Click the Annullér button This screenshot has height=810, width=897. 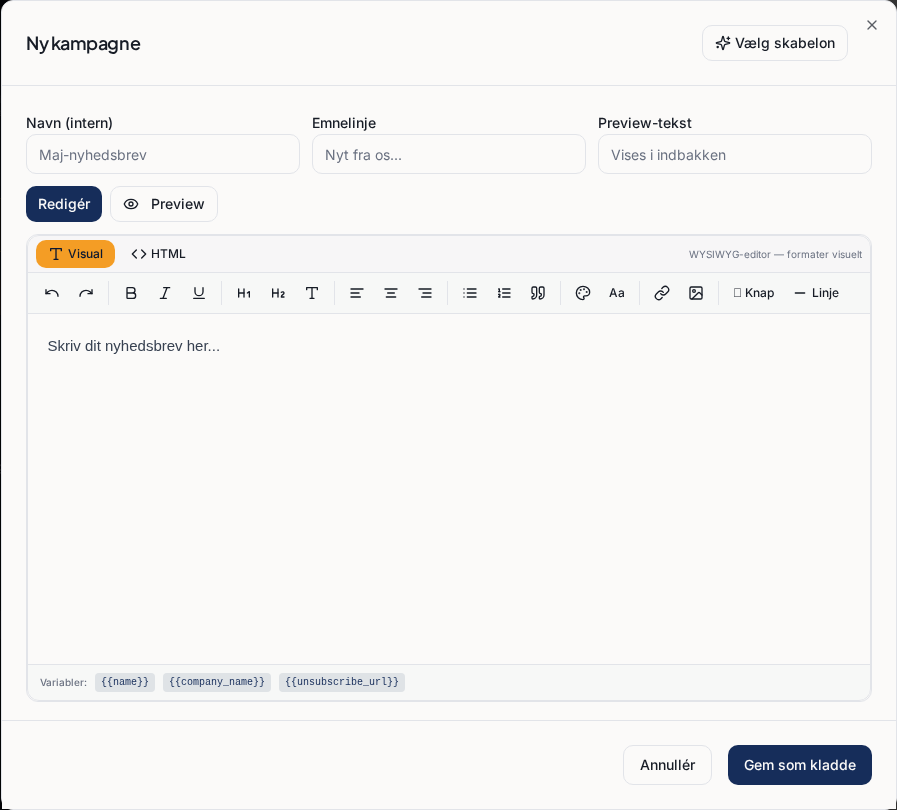tap(668, 765)
